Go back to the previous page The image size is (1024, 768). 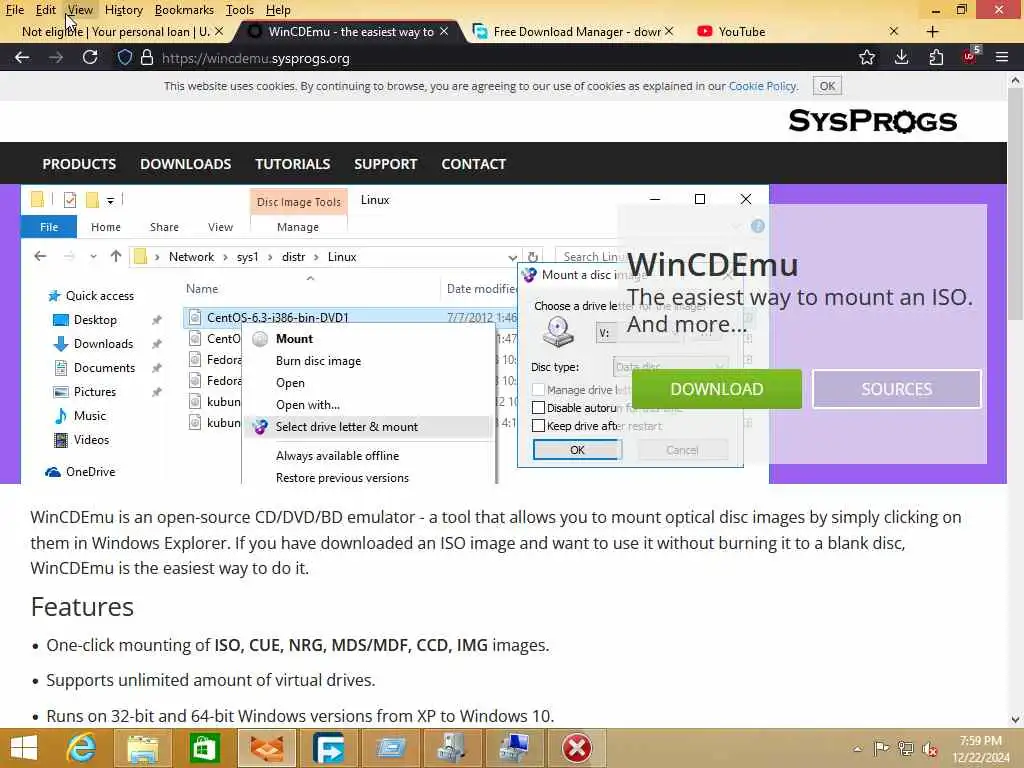pyautogui.click(x=22, y=57)
